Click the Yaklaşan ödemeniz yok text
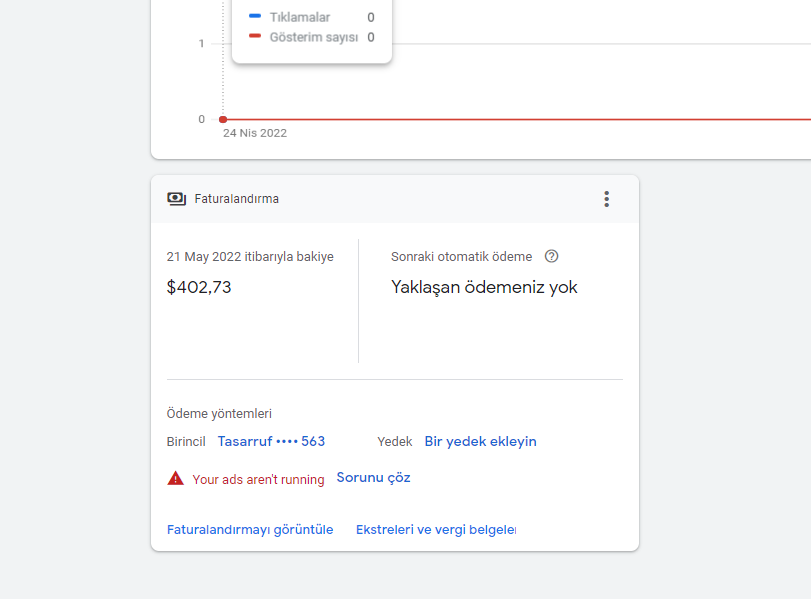Image resolution: width=811 pixels, height=599 pixels. click(484, 287)
